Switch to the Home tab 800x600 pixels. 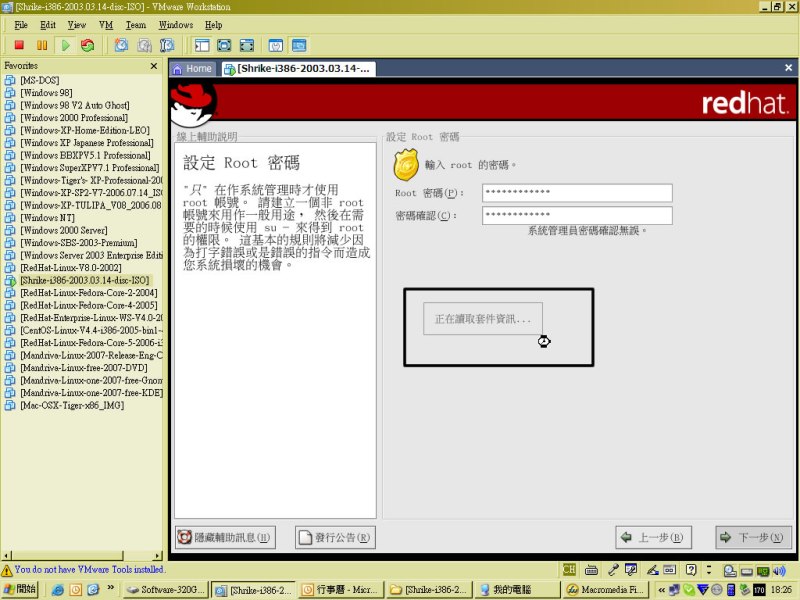193,68
